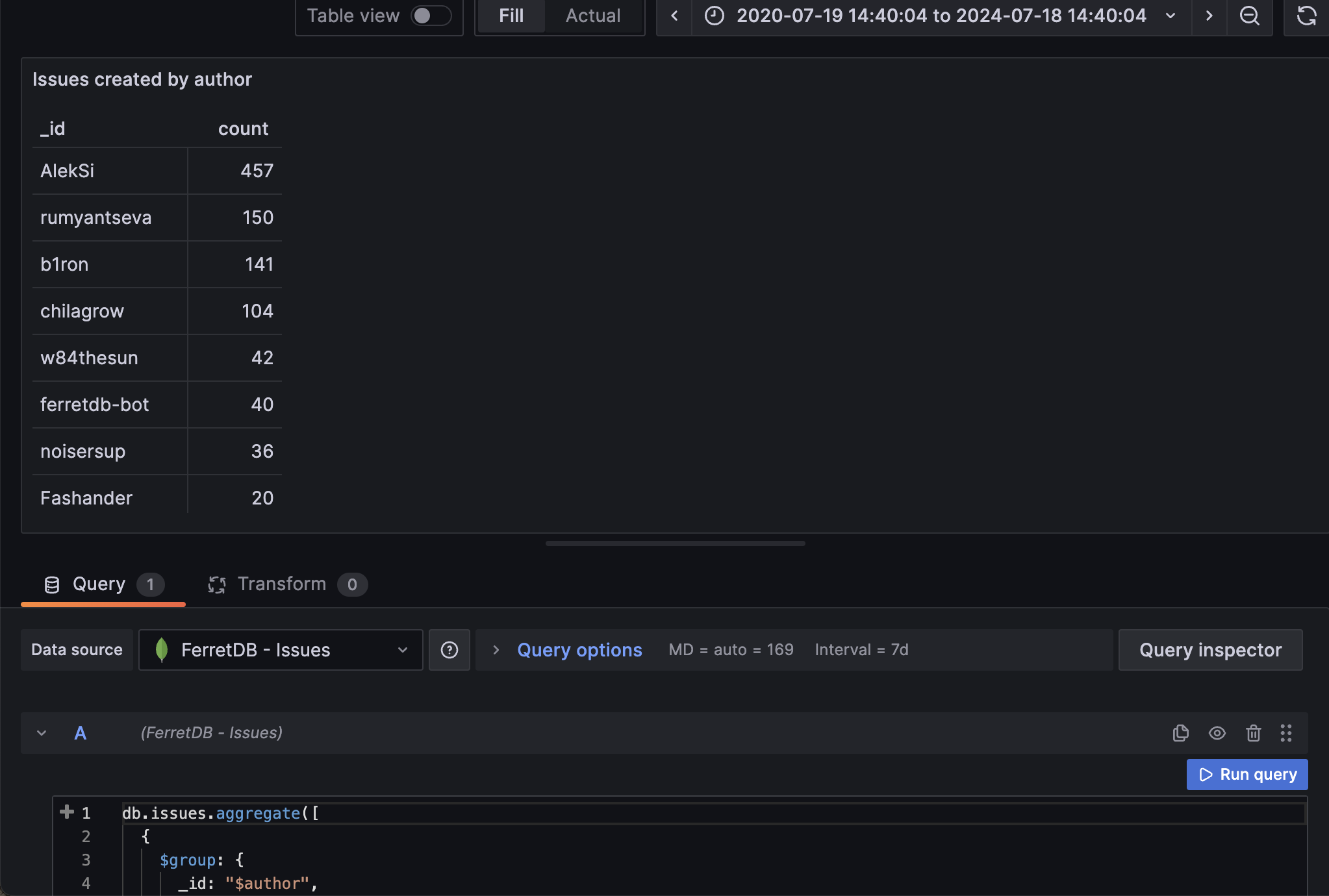Shift time range backward with left arrow

[x=674, y=16]
